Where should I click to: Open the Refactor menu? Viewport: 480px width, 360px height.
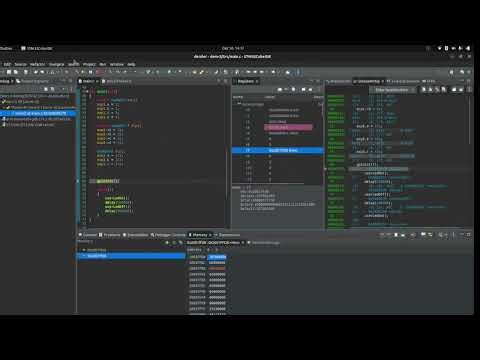37,64
